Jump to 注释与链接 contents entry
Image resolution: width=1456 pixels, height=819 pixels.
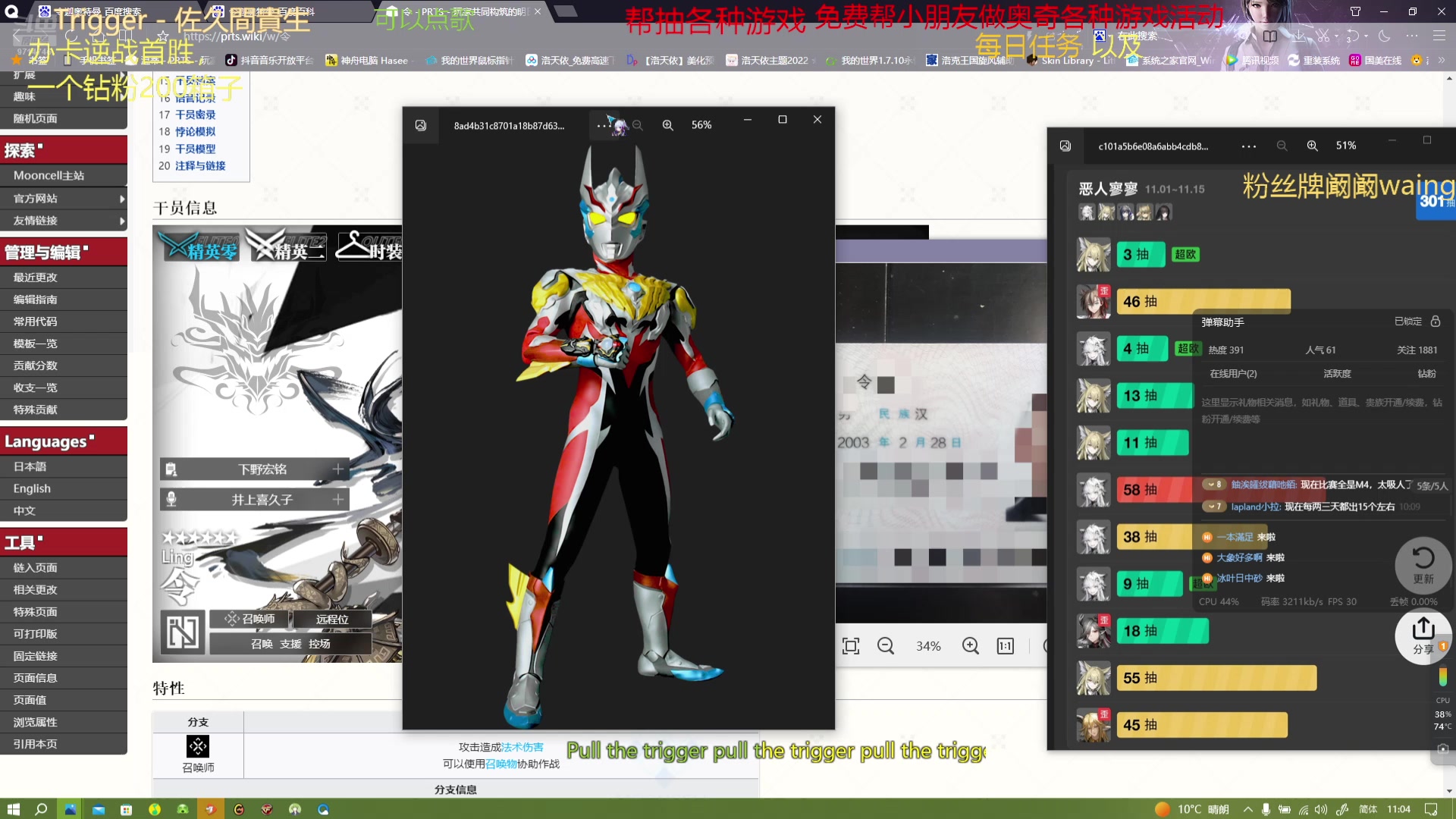pyautogui.click(x=200, y=166)
